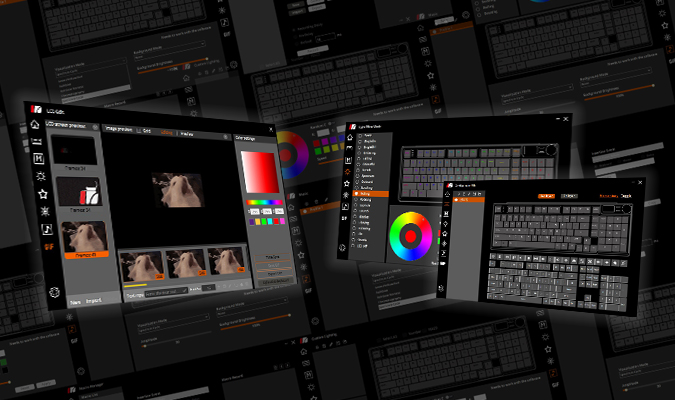Open music note icon in LCD Editor sidebar
Image resolution: width=675 pixels, height=400 pixels.
pyautogui.click(x=46, y=229)
